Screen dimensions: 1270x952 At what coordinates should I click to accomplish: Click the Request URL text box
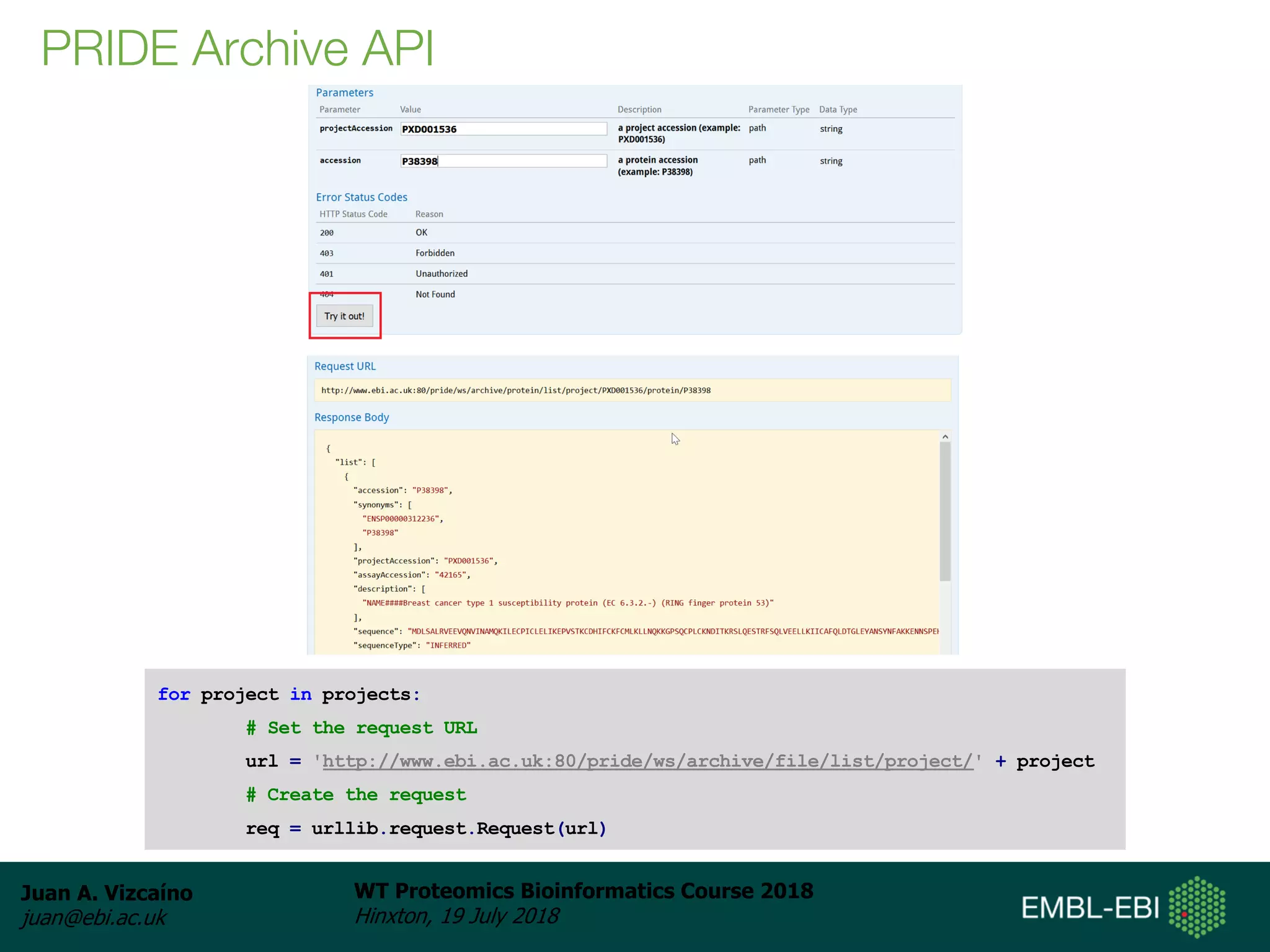[633, 390]
